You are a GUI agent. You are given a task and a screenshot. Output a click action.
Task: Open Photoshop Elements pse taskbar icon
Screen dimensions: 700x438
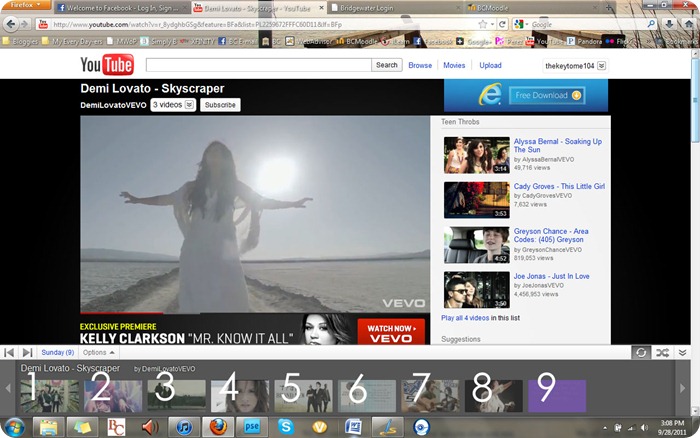point(252,427)
